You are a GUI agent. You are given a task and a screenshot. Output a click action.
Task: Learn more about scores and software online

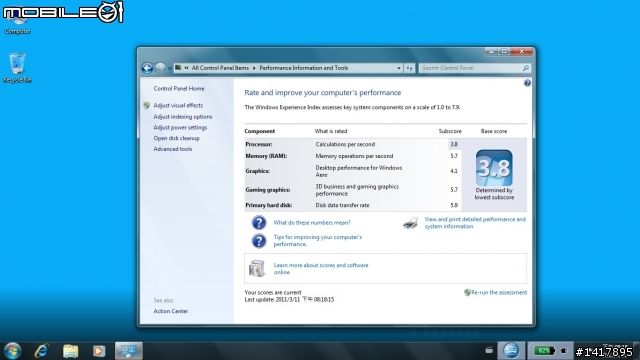[x=321, y=269]
